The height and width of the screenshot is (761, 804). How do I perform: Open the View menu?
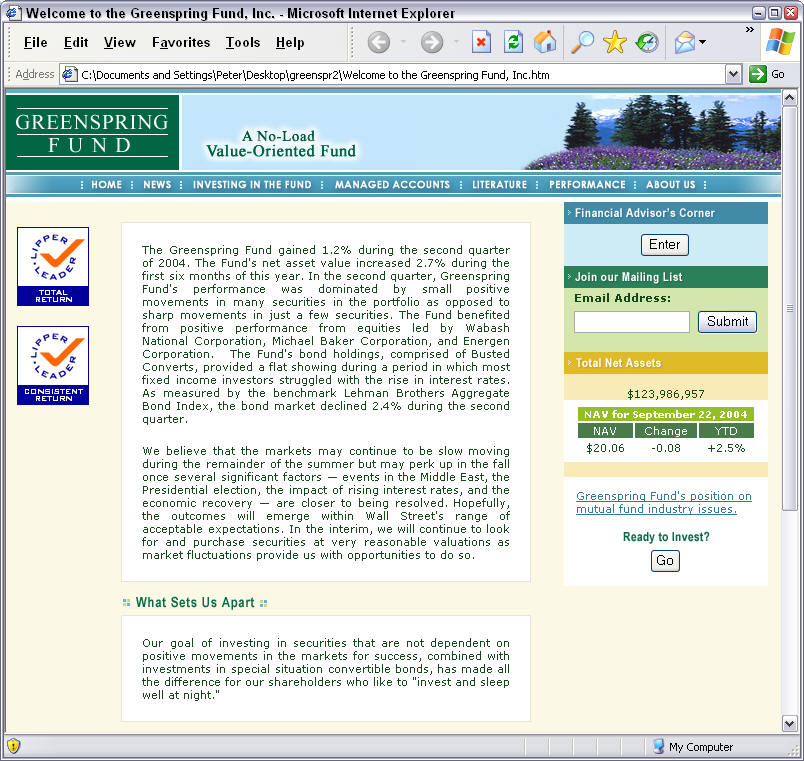pyautogui.click(x=119, y=43)
